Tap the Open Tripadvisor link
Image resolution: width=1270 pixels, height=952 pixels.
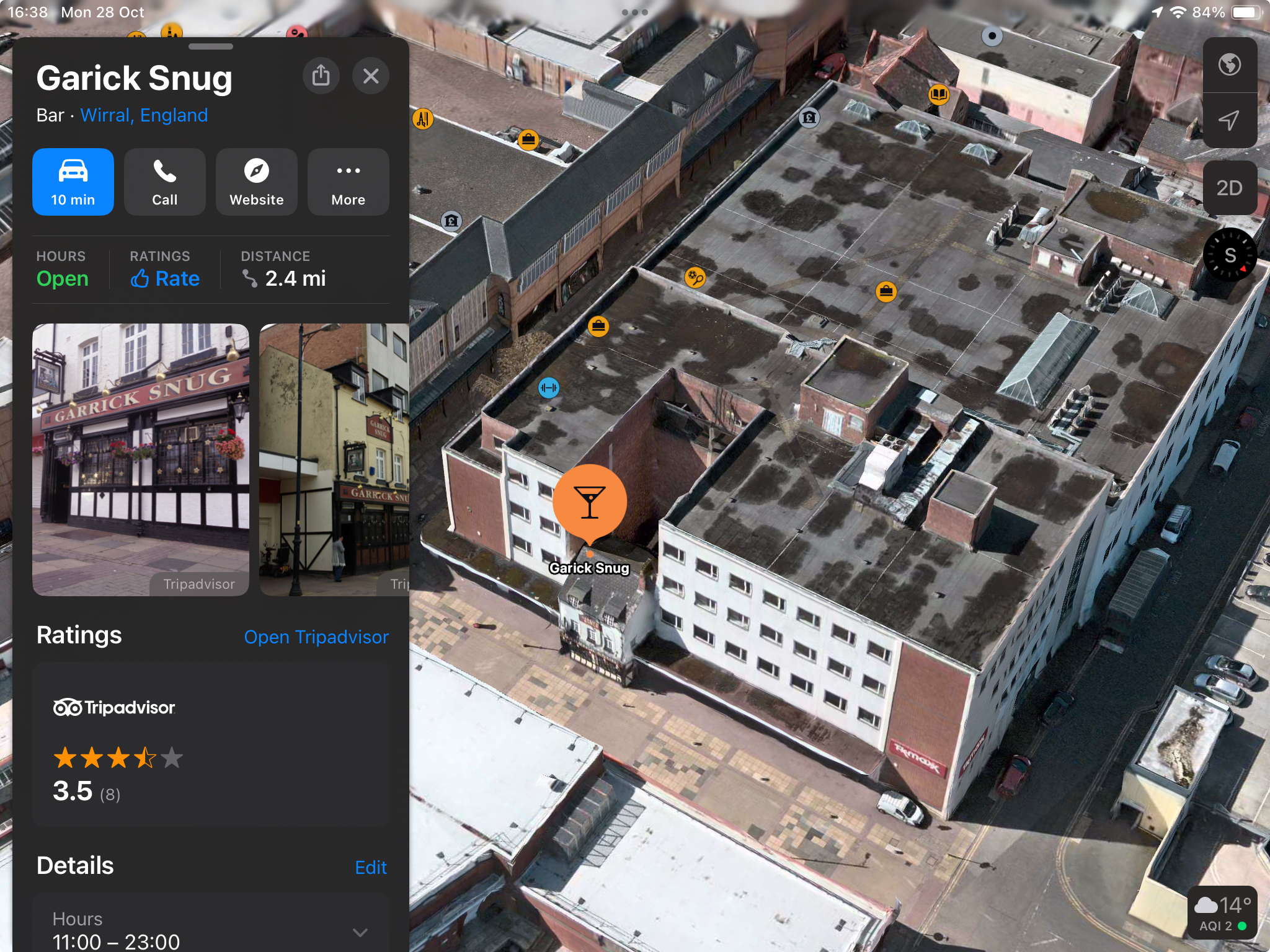316,637
